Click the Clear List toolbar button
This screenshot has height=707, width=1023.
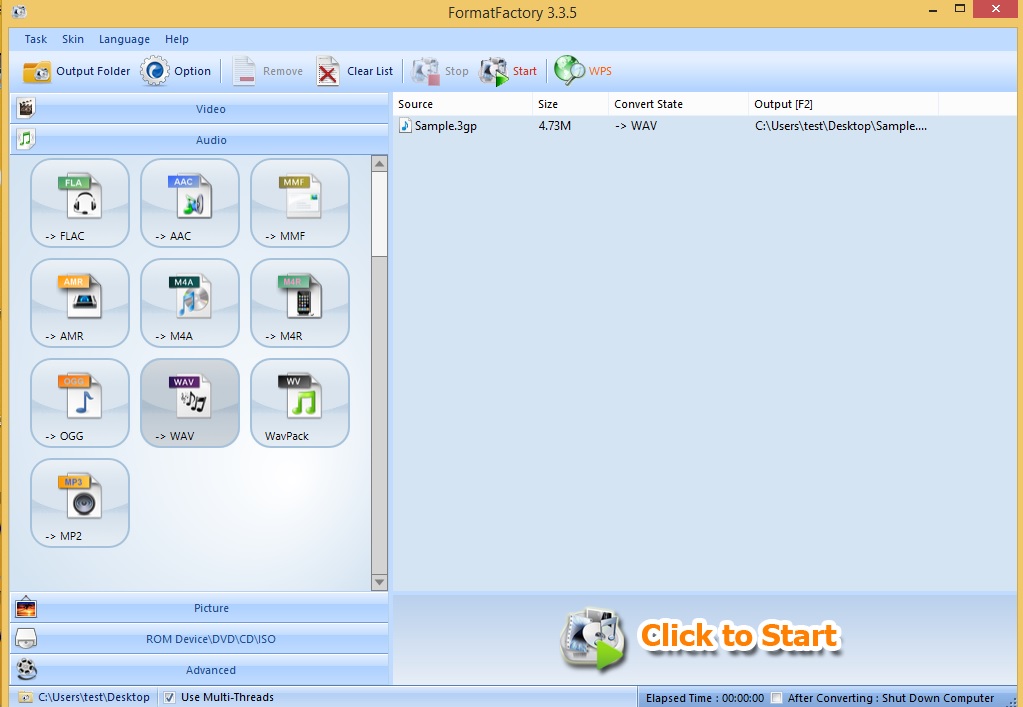355,71
